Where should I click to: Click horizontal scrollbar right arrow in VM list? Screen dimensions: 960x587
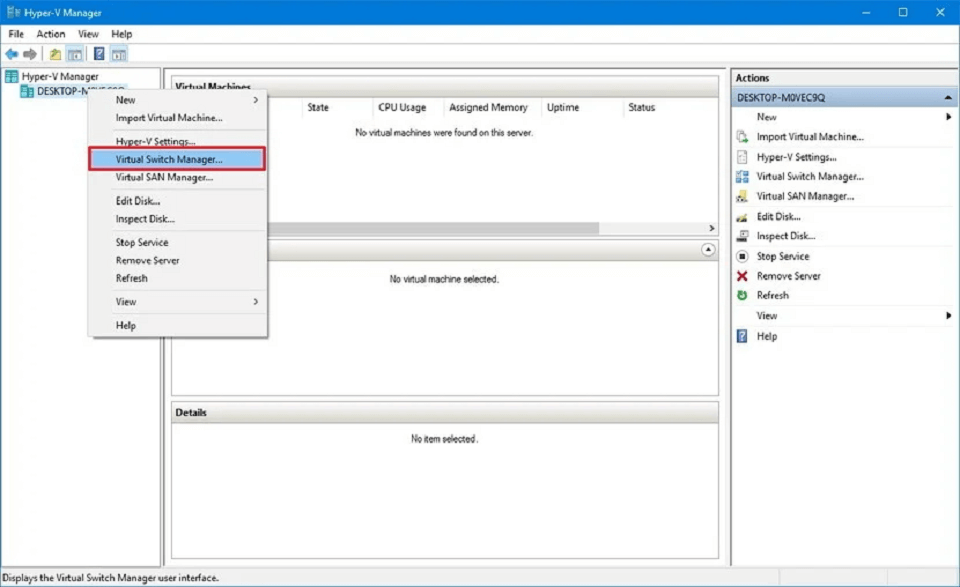711,228
